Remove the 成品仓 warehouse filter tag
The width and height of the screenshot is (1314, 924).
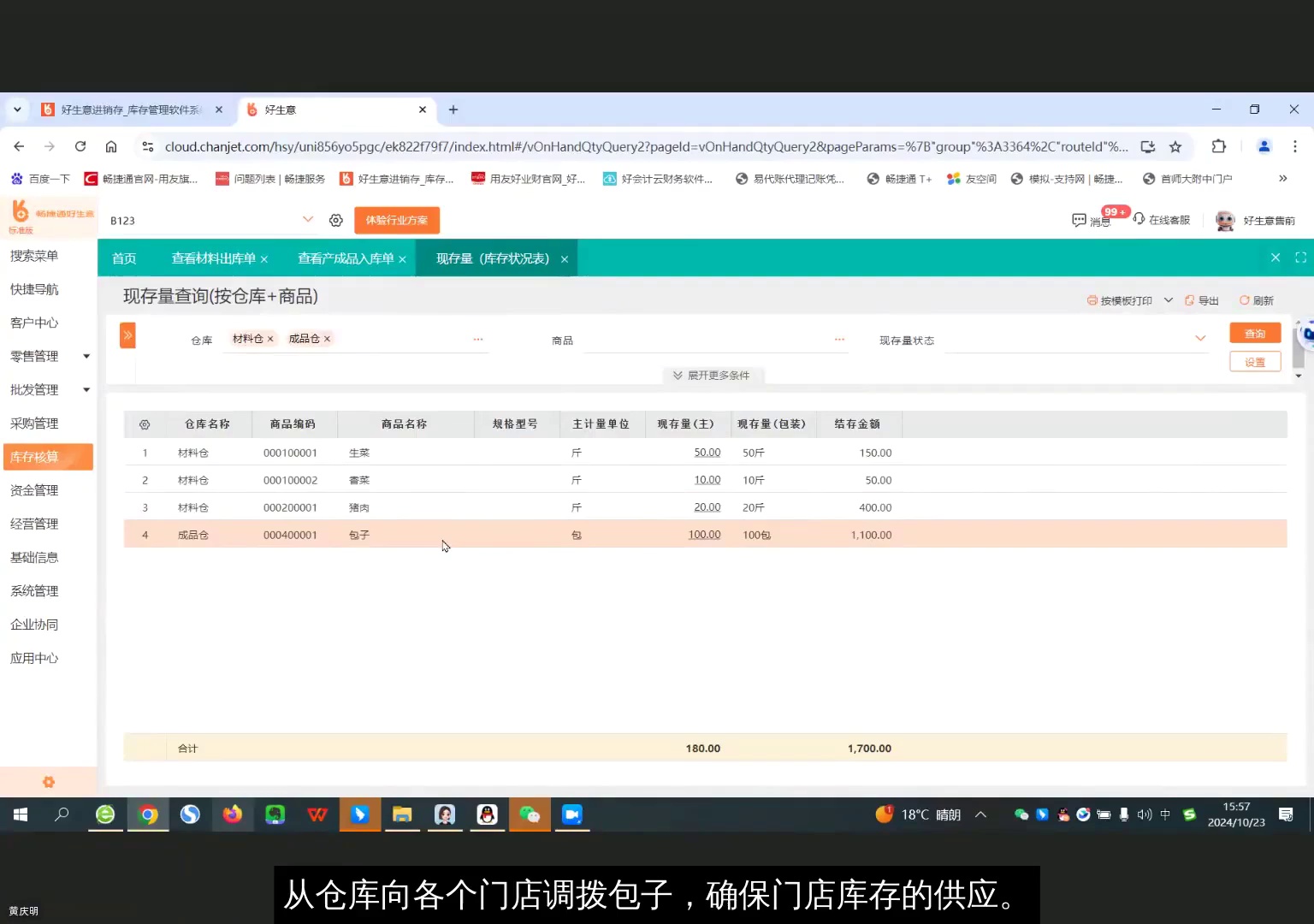tap(328, 338)
